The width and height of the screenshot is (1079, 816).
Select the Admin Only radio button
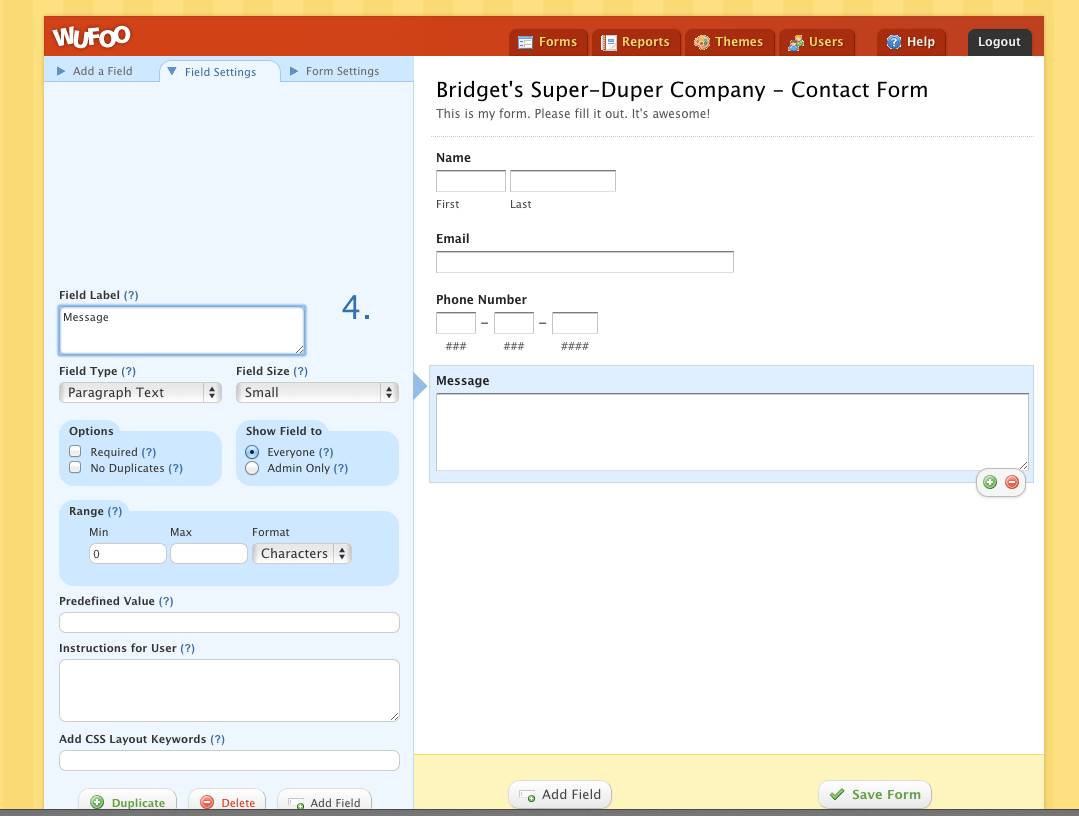(x=252, y=468)
